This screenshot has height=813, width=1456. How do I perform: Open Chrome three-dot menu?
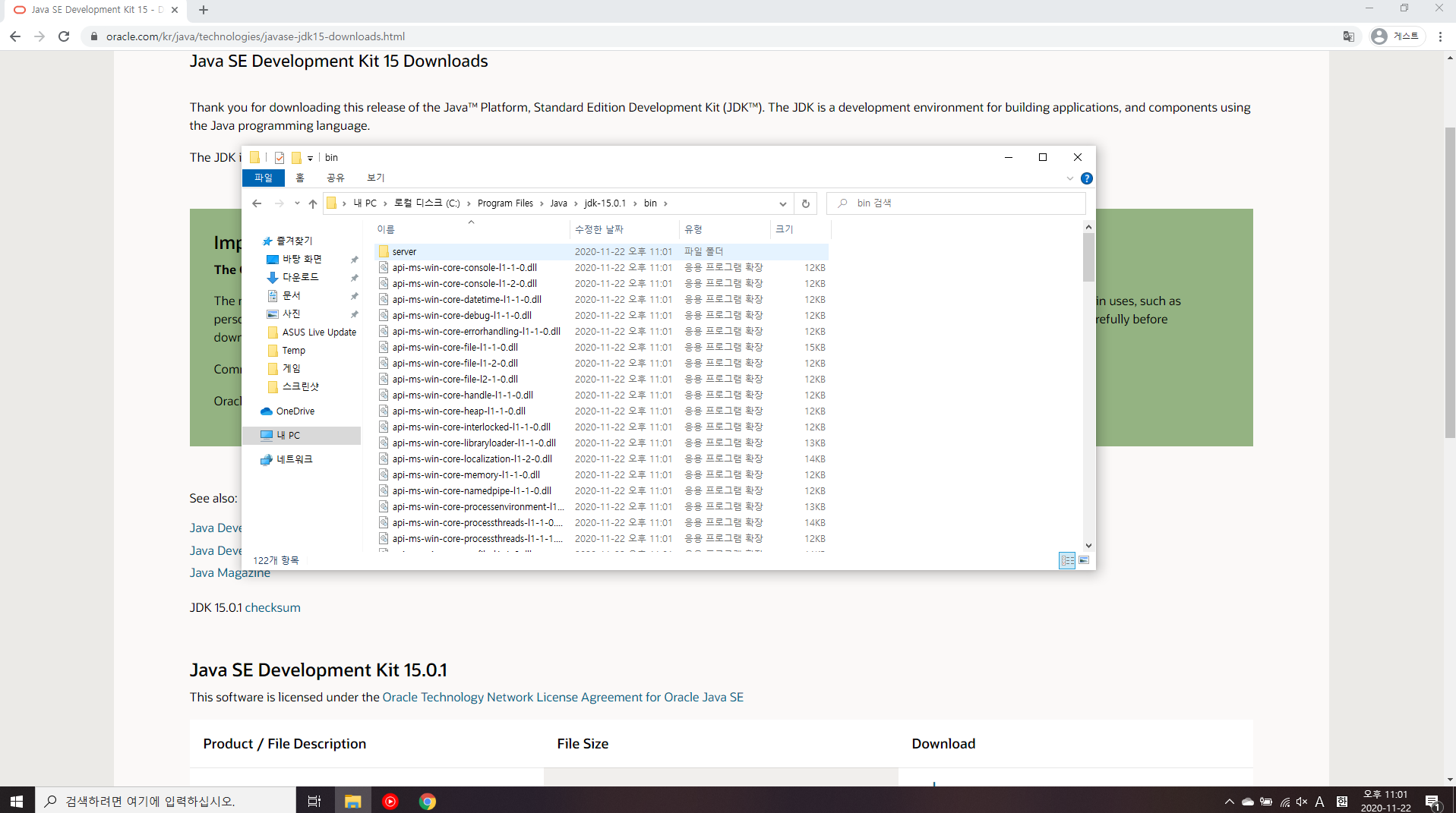1440,36
